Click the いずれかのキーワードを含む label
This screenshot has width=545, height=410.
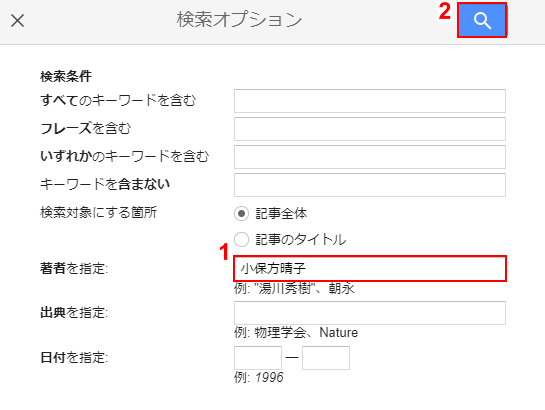(124, 156)
